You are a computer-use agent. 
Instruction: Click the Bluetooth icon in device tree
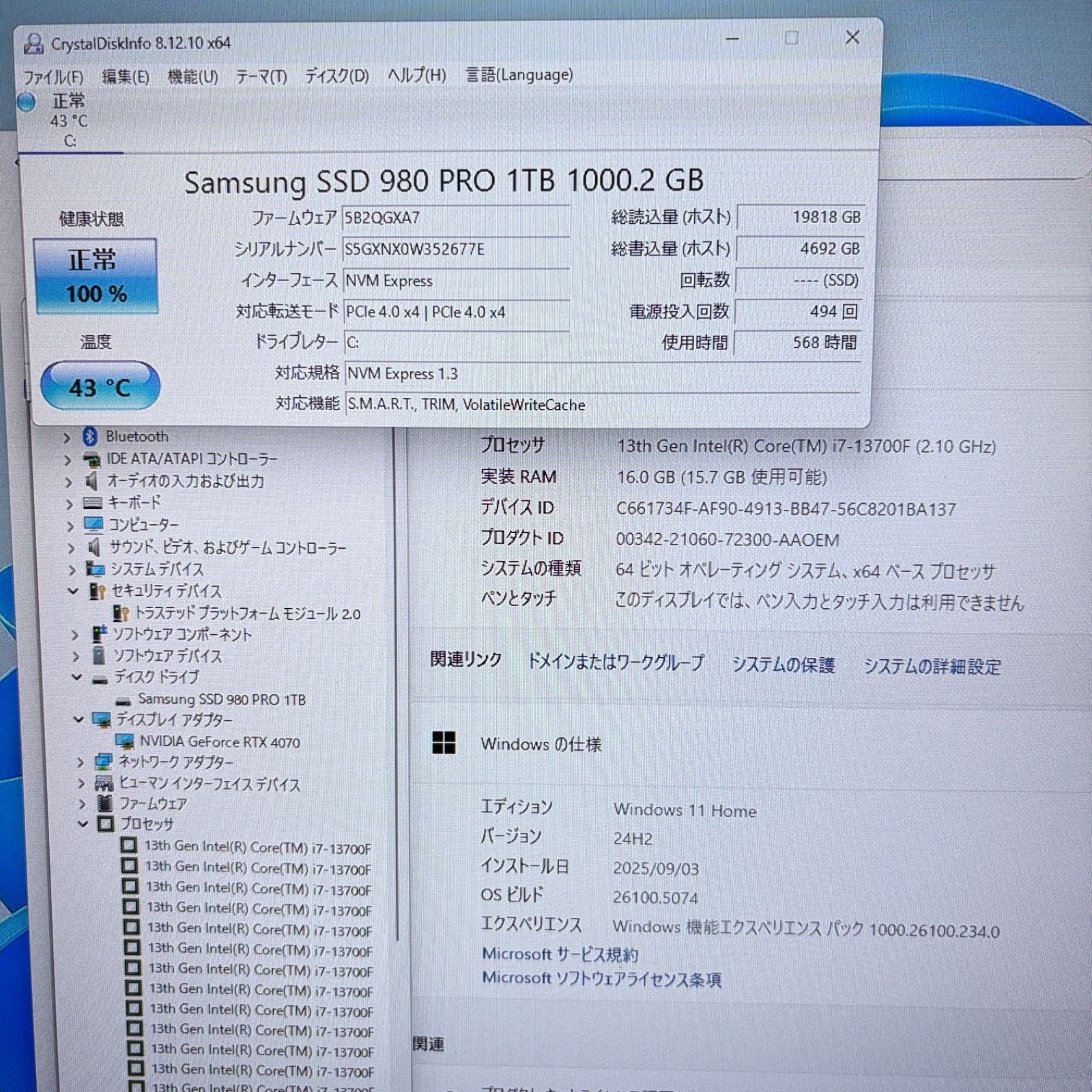click(89, 436)
